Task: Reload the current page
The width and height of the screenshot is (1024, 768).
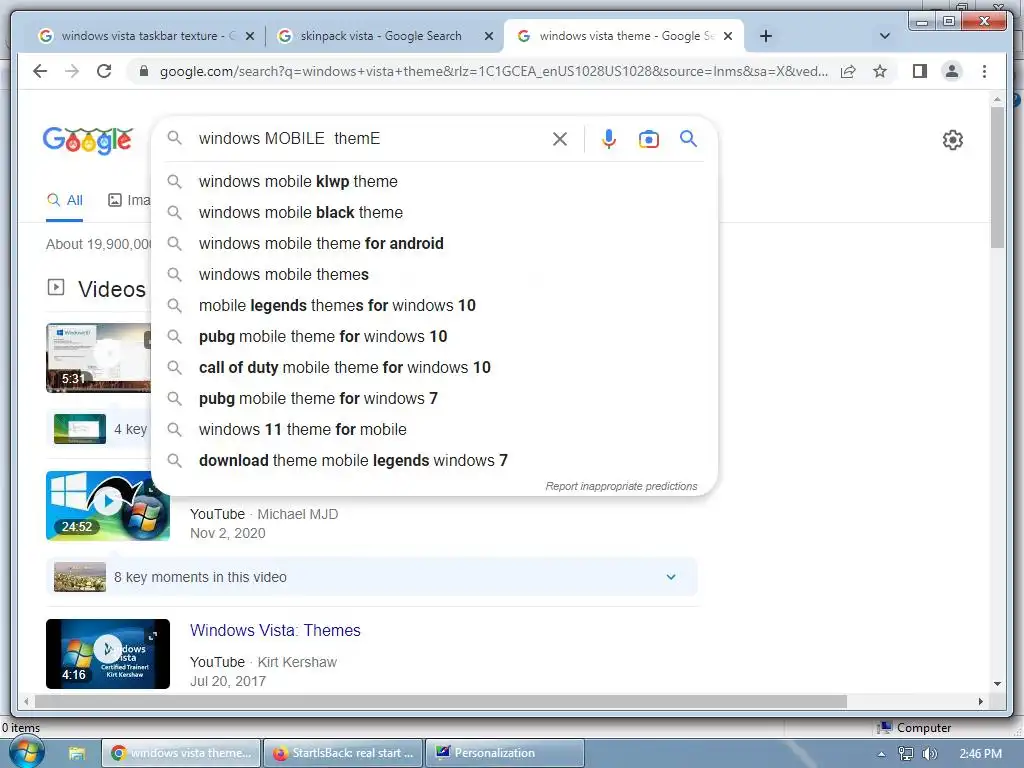Action: 104,71
